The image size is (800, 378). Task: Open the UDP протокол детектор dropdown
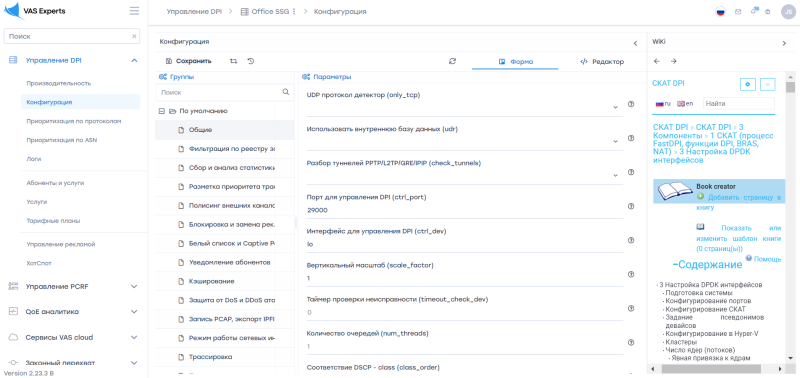pos(465,107)
